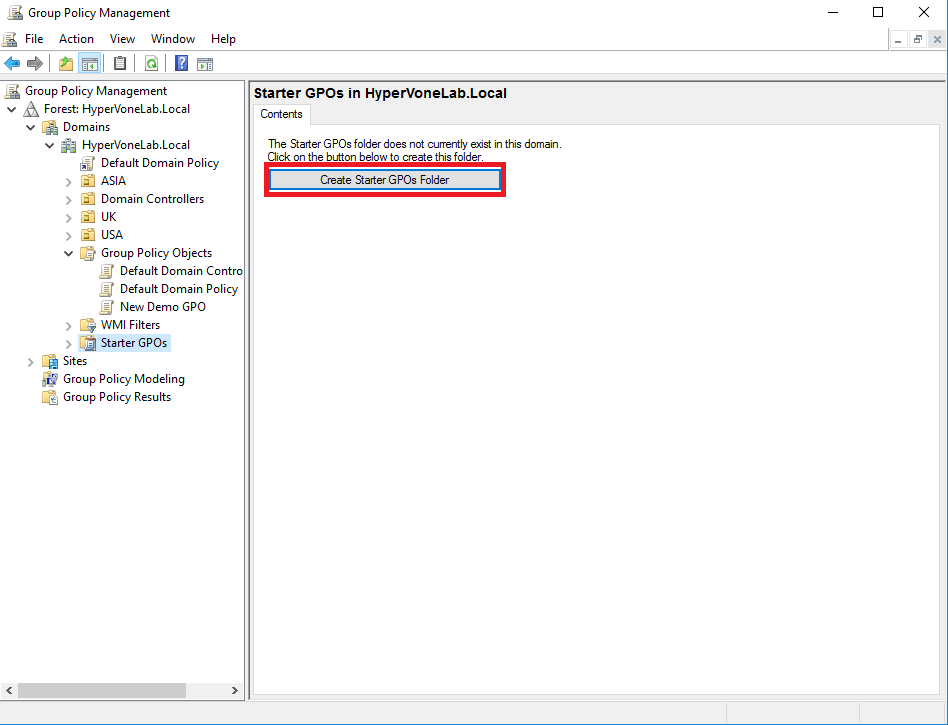Expand the Sites node chevron
The width and height of the screenshot is (948, 725).
[30, 361]
